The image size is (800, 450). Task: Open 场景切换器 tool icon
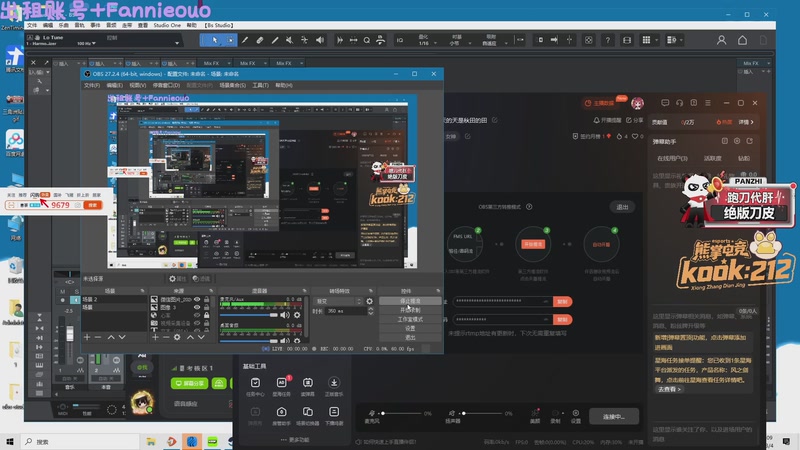pos(307,415)
